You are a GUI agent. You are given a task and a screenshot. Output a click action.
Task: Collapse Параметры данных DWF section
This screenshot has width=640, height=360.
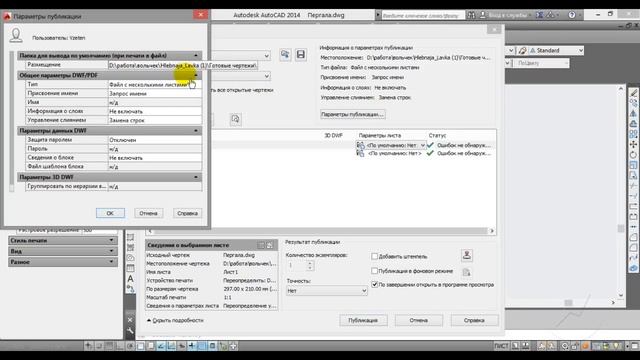coord(196,131)
